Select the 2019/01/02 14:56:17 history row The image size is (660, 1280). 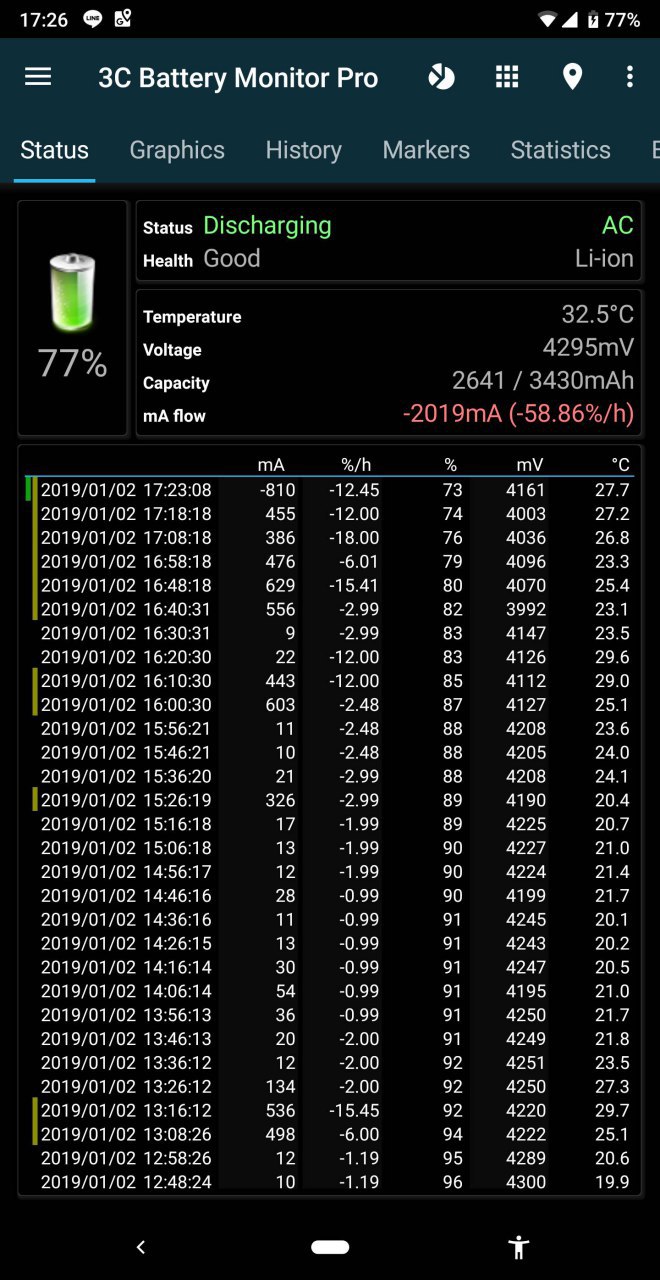click(330, 872)
